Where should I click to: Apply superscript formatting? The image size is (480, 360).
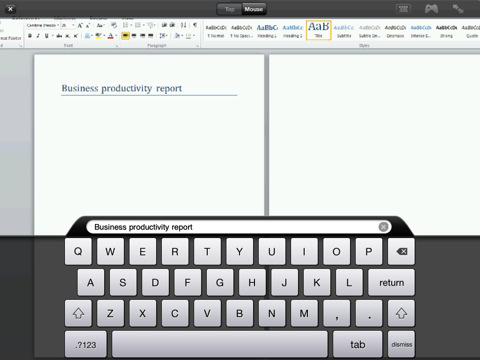tap(76, 36)
